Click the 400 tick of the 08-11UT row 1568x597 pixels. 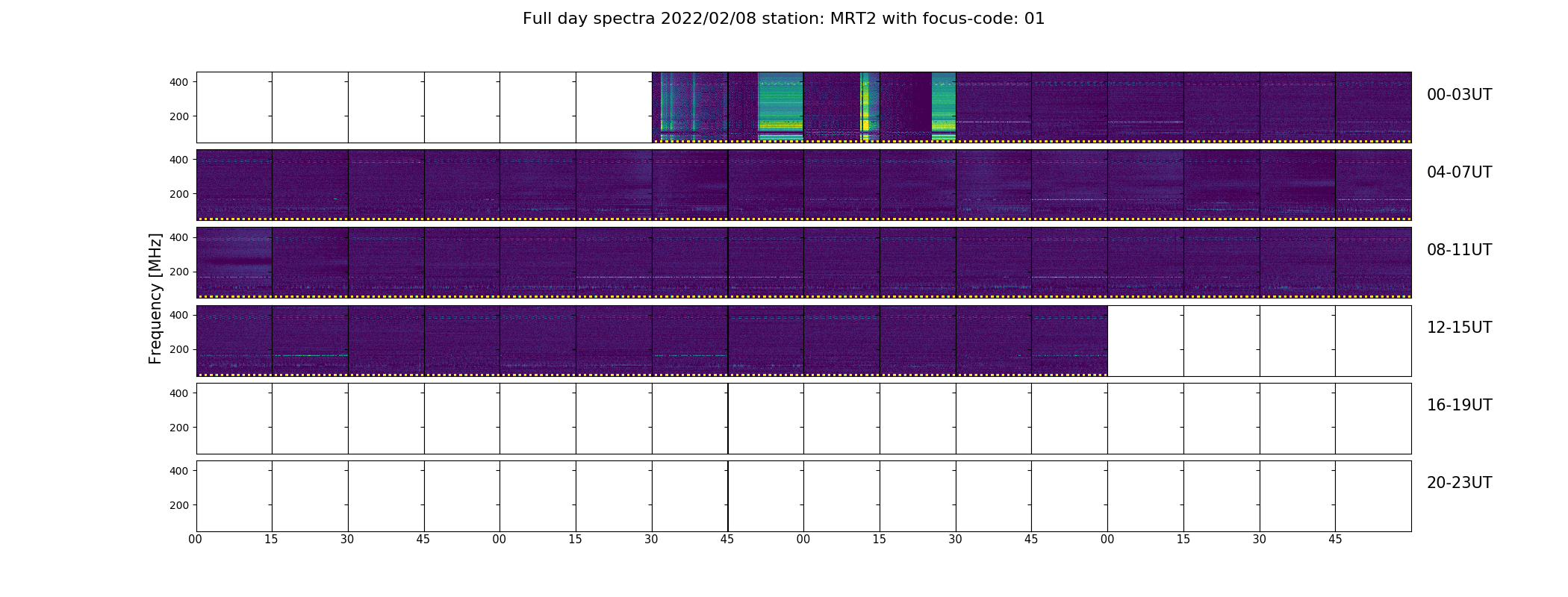179,237
